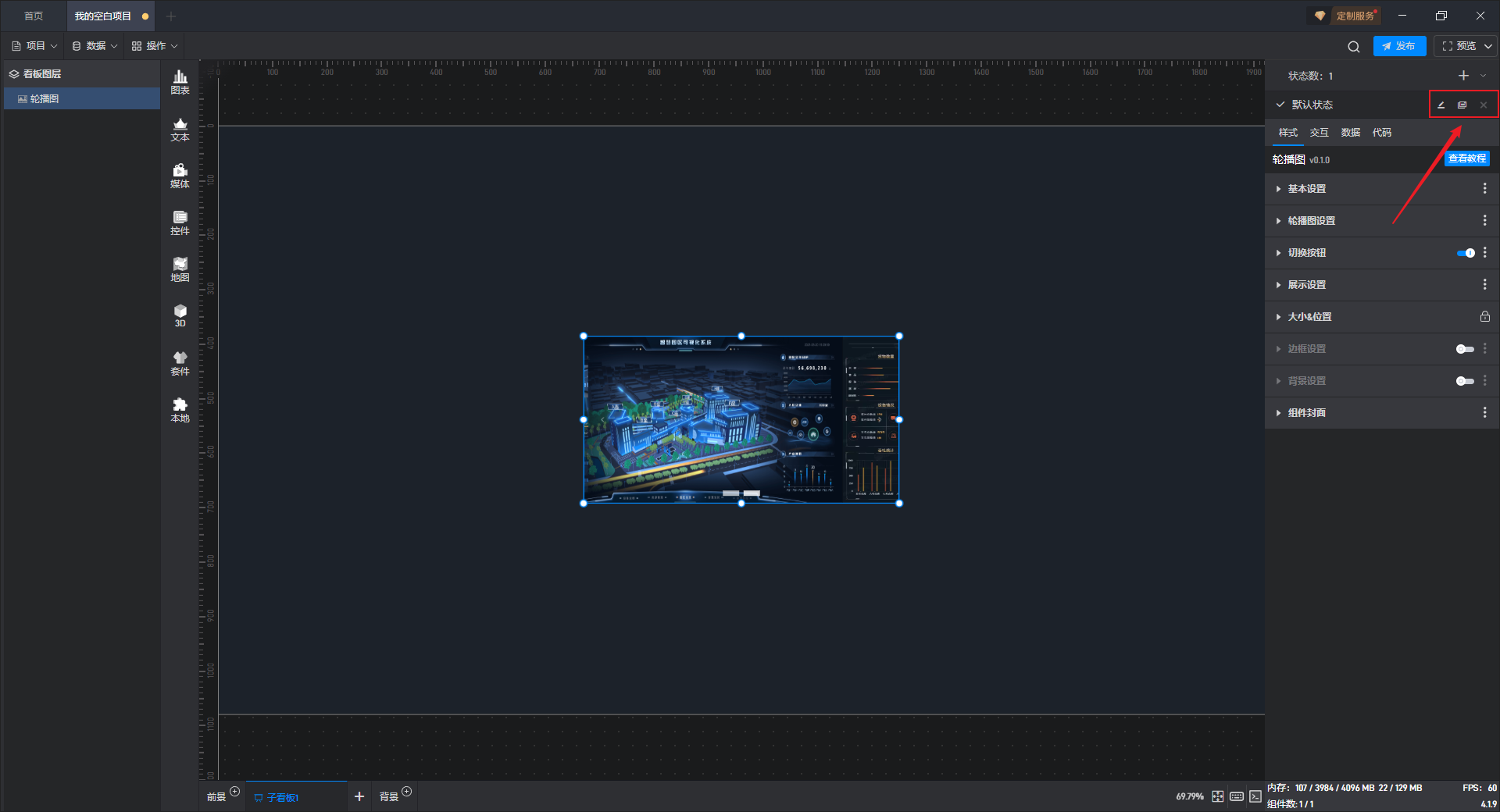Enable the 背景设置 switch

(x=1466, y=381)
